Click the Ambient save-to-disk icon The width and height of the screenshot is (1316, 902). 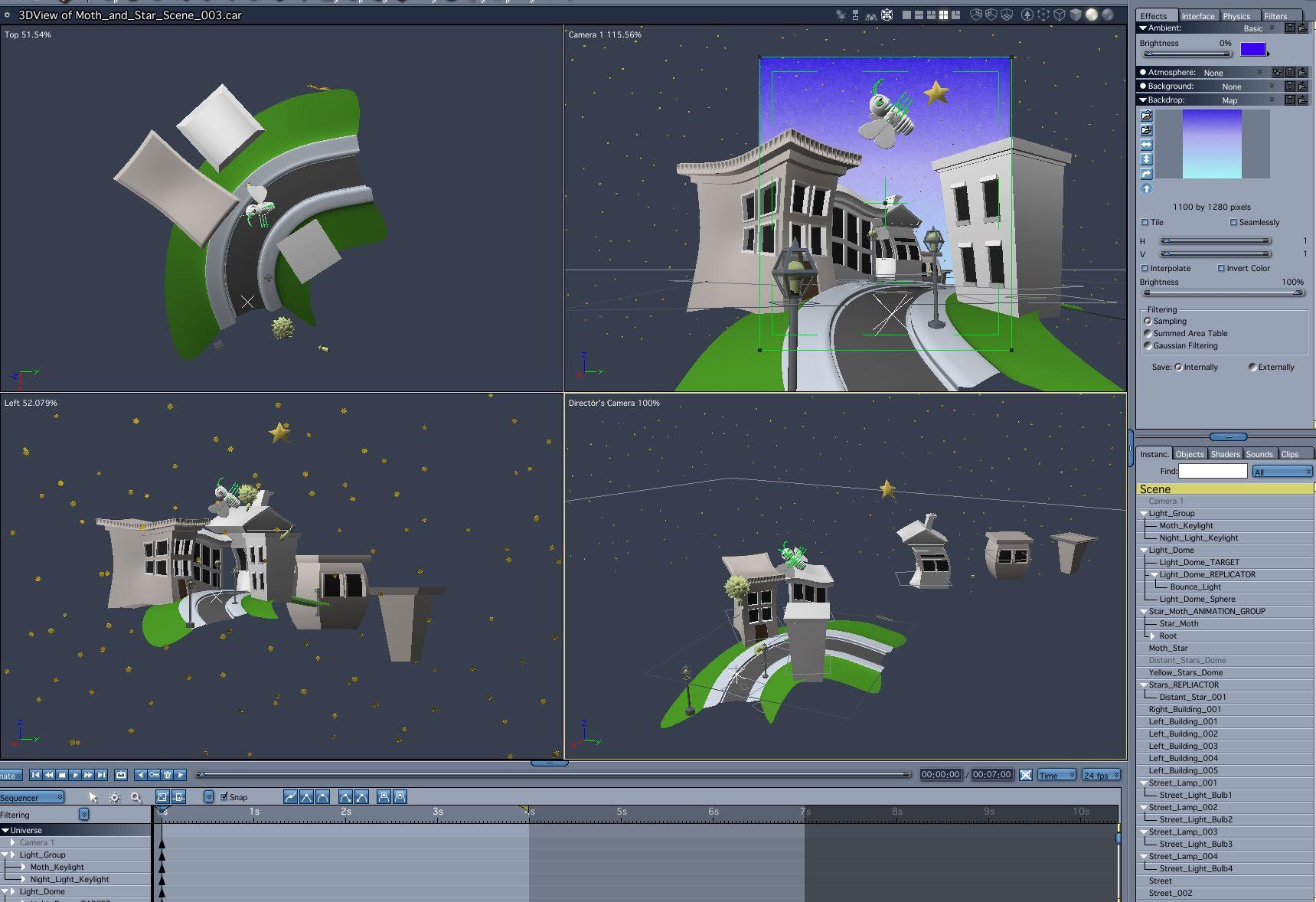(1290, 28)
